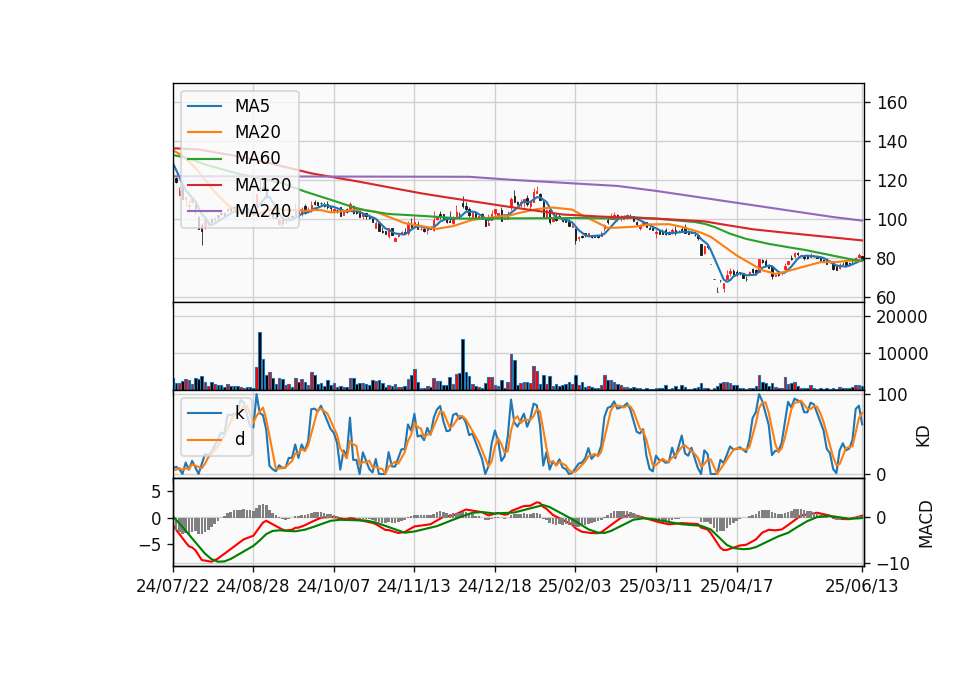Screen dimensions: 960x690
Task: Click the 25/04/17 date axis label
Action: coord(737,586)
